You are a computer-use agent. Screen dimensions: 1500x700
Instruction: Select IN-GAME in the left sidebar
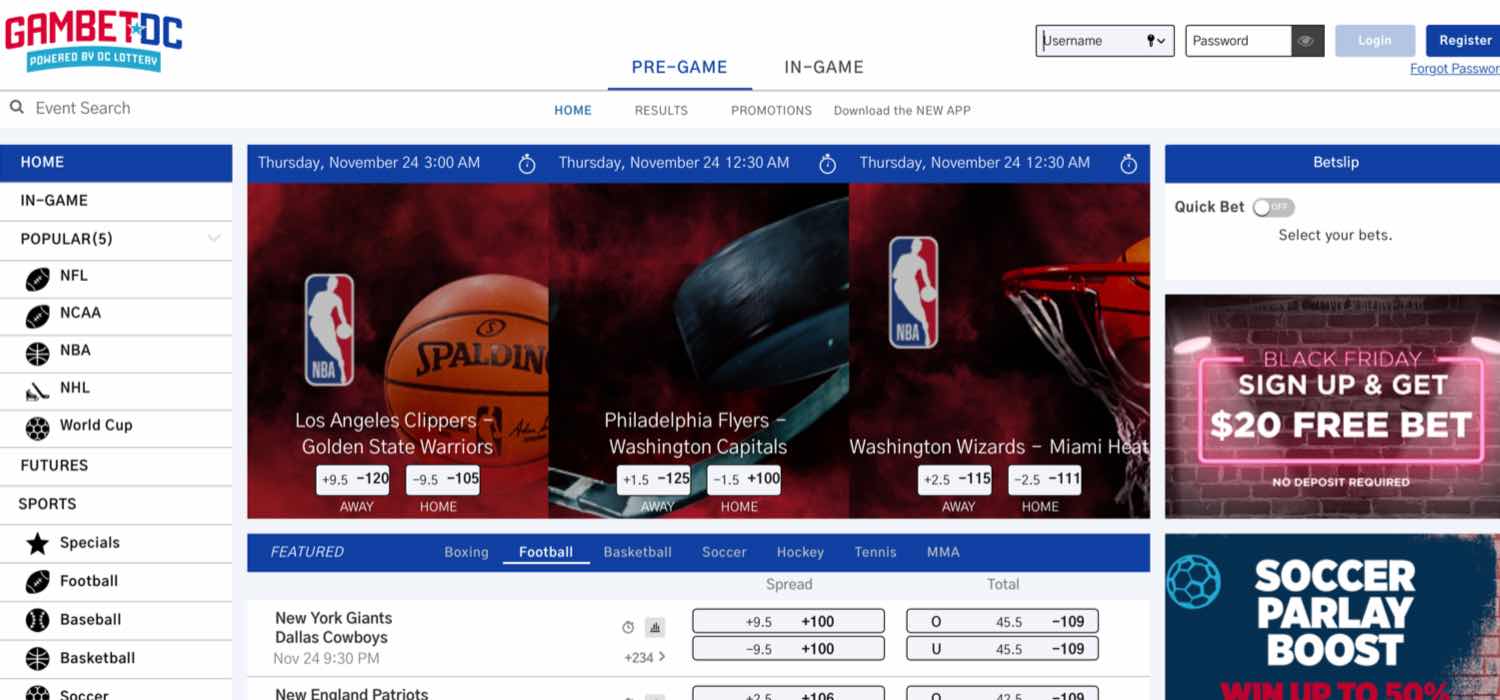(116, 201)
